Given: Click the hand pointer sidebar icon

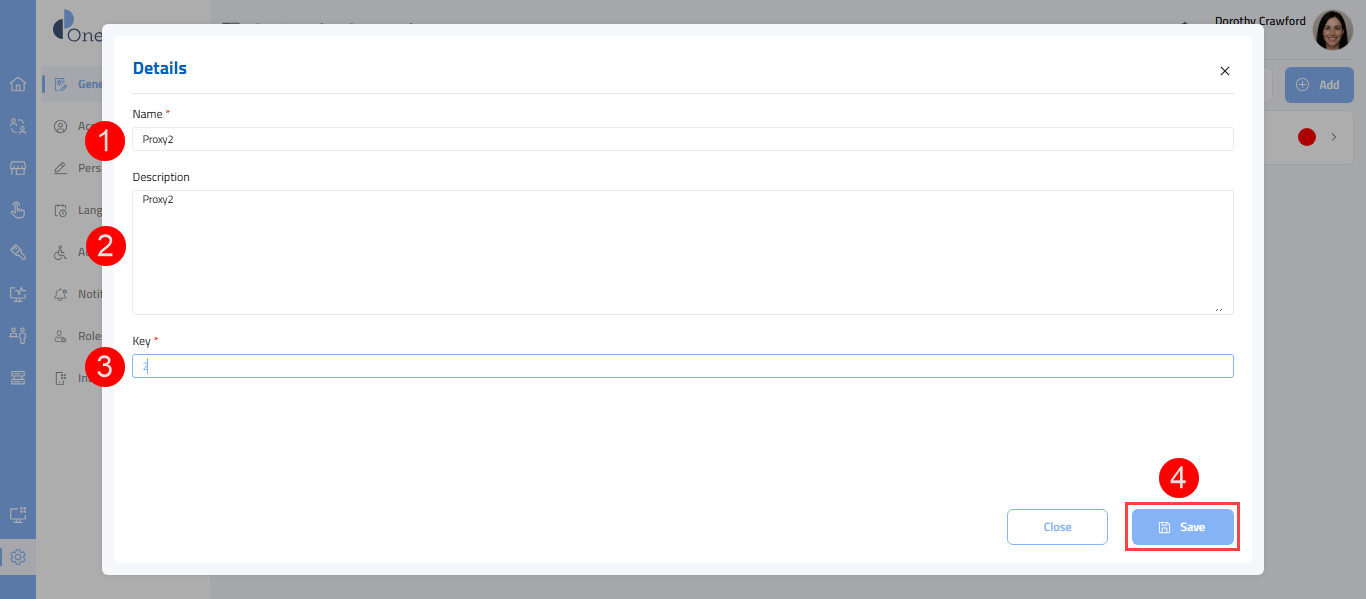Looking at the screenshot, I should tap(18, 210).
